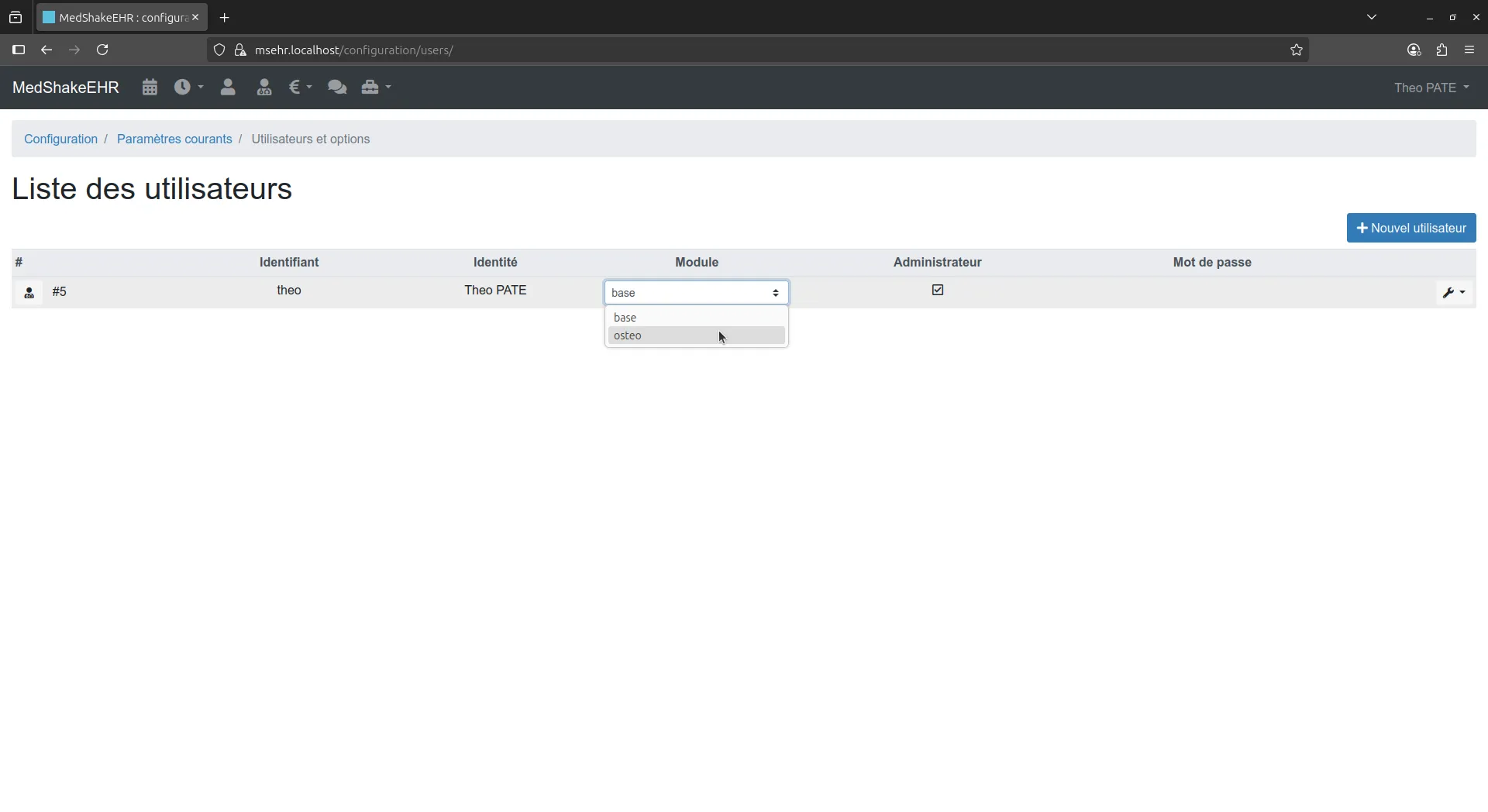Open the calendar agenda view

(x=149, y=87)
